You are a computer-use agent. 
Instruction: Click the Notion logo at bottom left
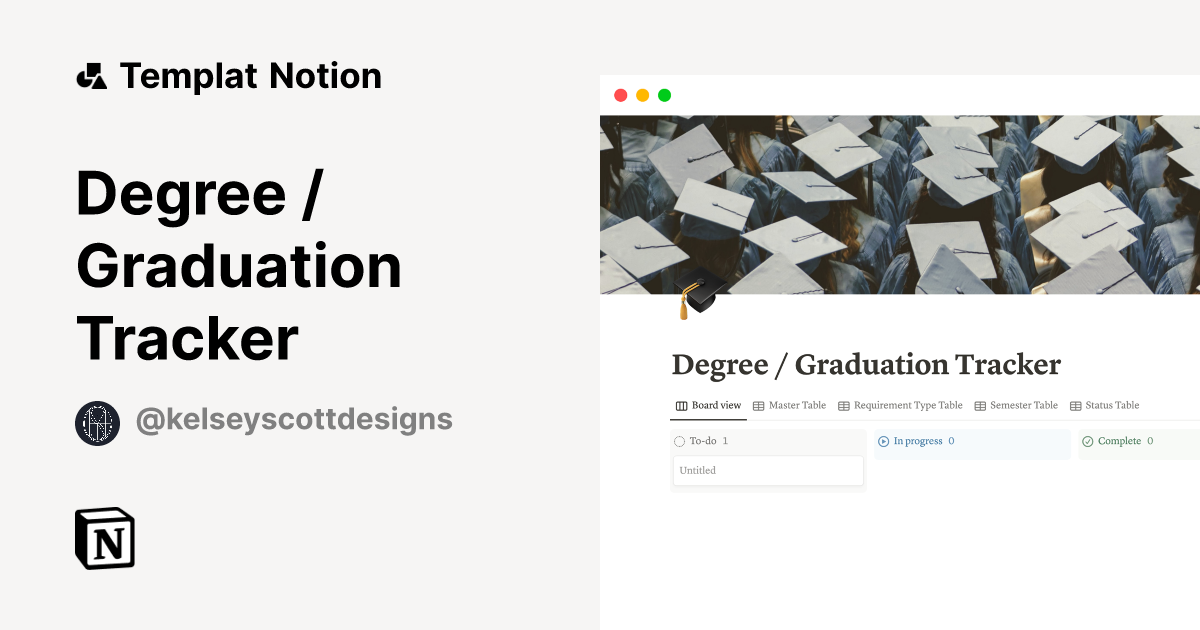point(104,539)
